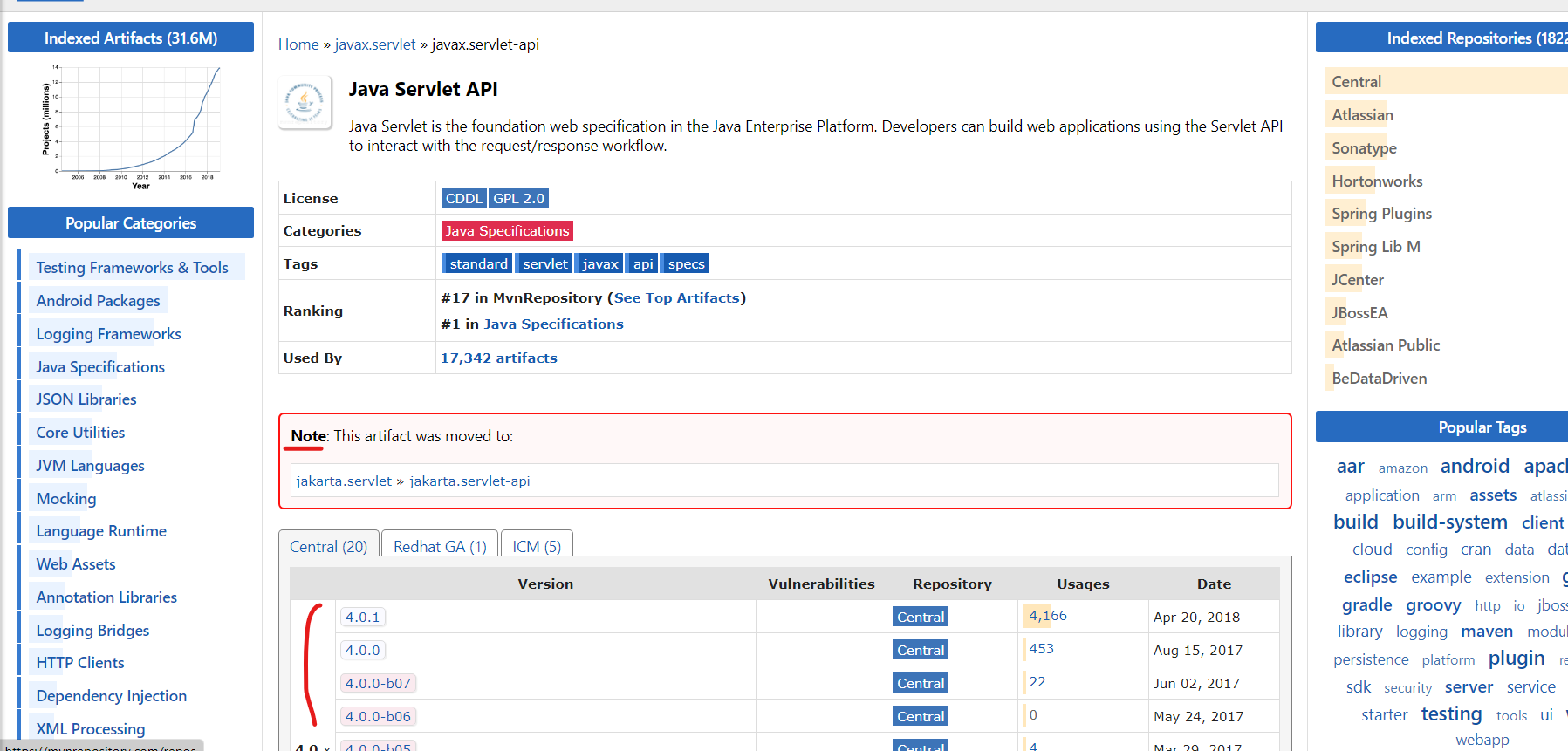Switch to the ICM (5) tab
This screenshot has height=751, width=1568.
pos(537,546)
